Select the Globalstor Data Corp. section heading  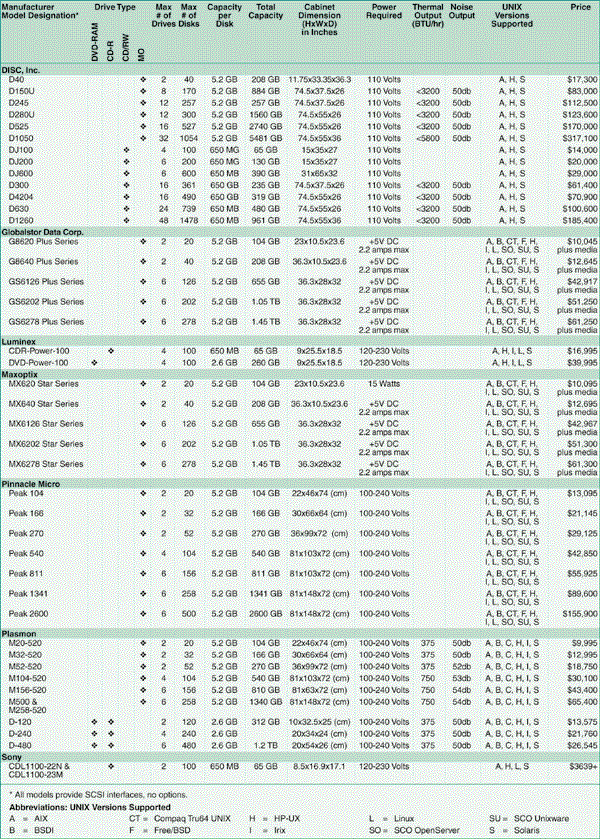[43, 232]
